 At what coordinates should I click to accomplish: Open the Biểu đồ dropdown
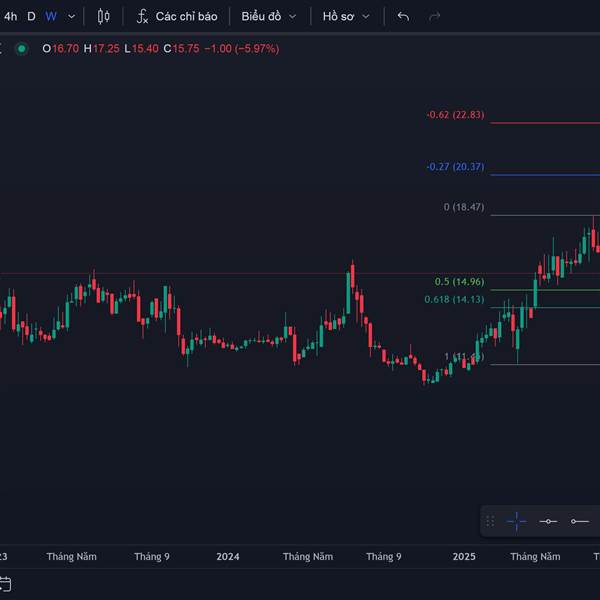tap(269, 16)
